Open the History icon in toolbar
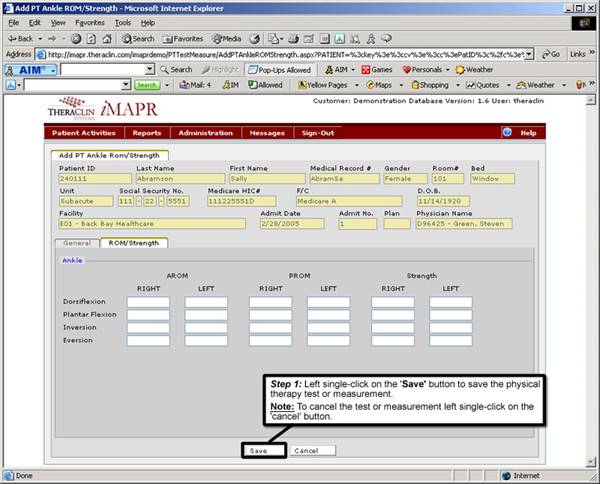Image resolution: width=600 pixels, height=484 pixels. (x=254, y=39)
